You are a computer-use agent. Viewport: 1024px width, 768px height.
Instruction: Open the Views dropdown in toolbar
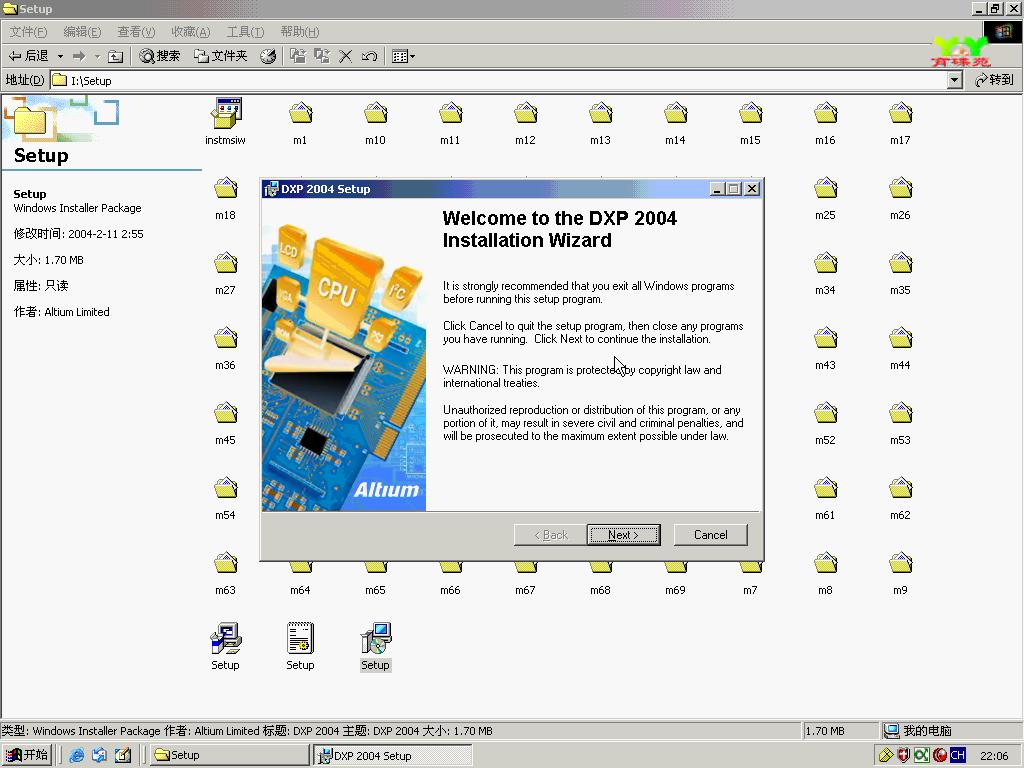click(403, 56)
